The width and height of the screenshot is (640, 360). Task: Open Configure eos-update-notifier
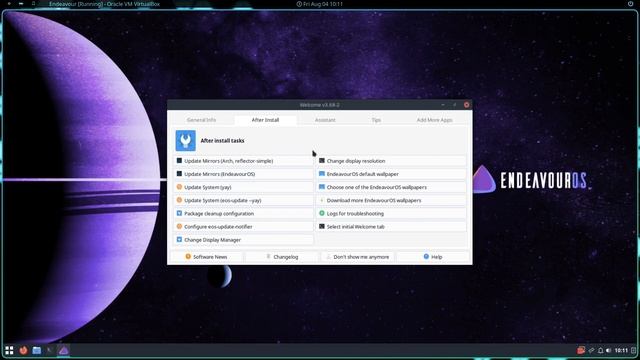point(244,227)
